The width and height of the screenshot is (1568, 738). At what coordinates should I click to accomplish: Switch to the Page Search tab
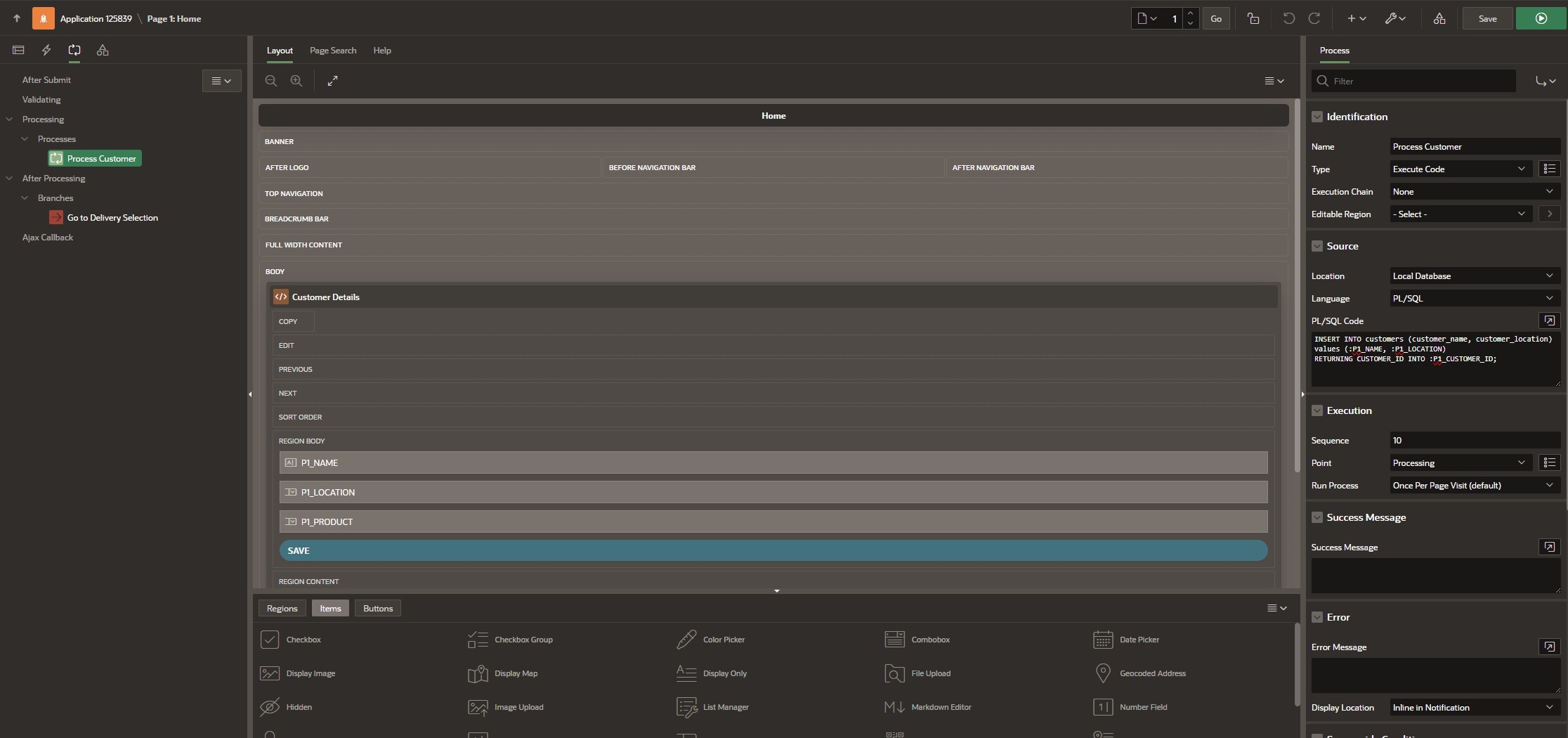click(333, 51)
